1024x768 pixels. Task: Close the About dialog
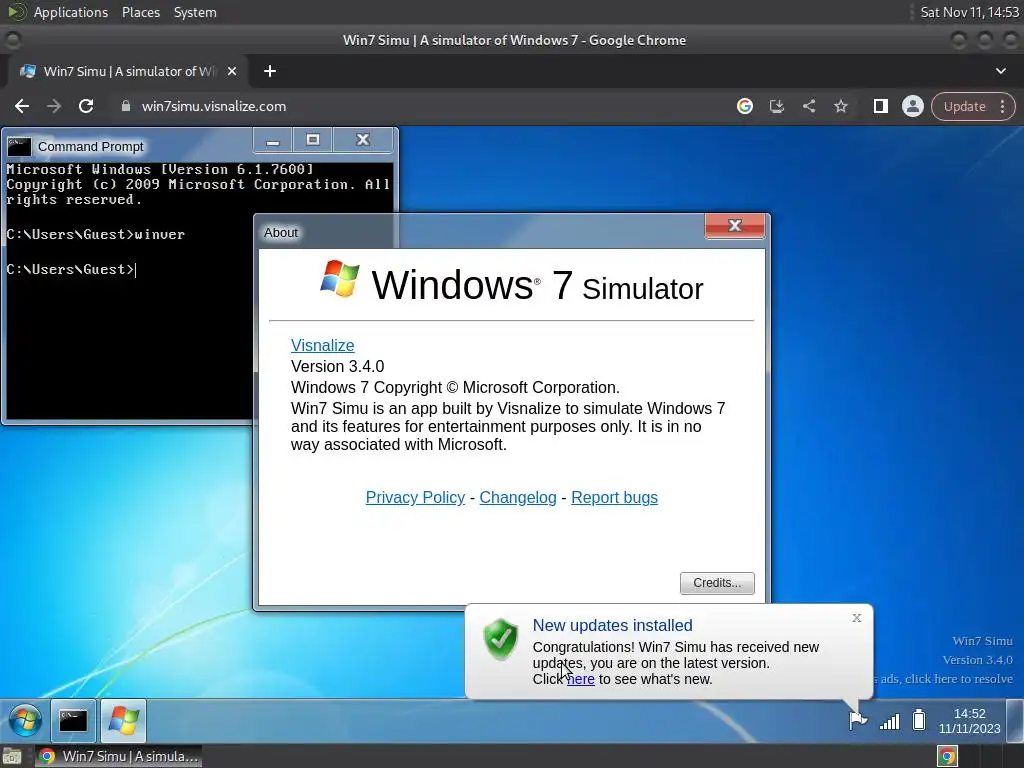pos(735,226)
